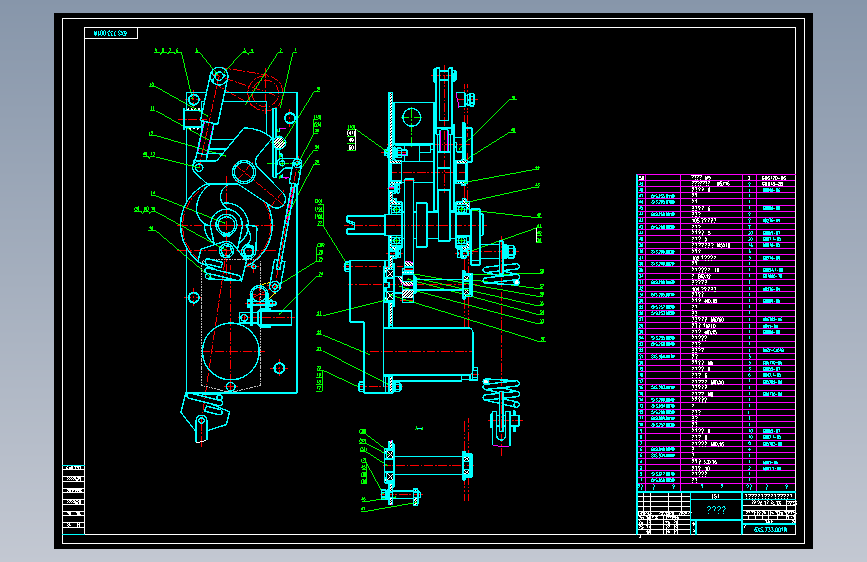Select the hatched round pin in the left view

click(279, 143)
